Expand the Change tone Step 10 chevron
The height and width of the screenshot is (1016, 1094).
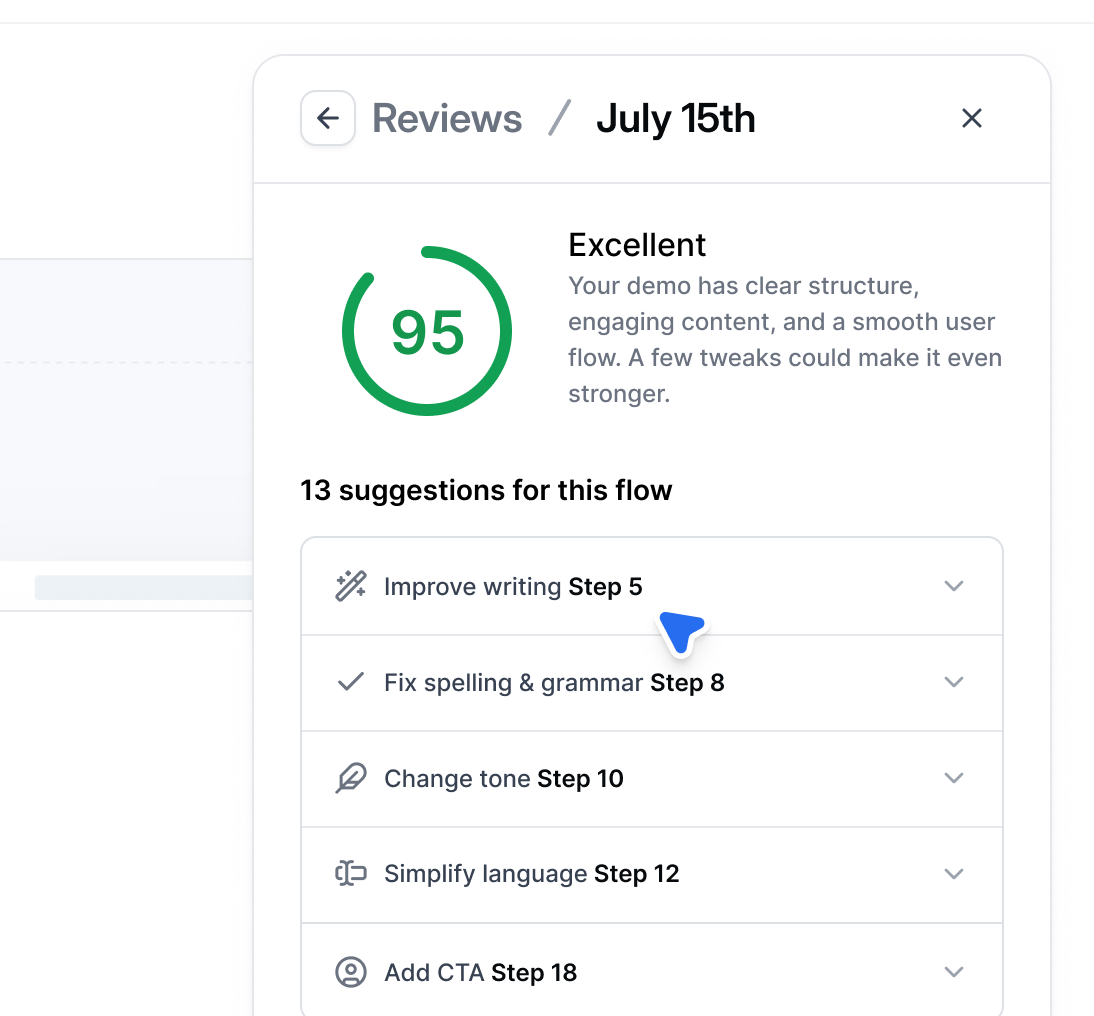pyautogui.click(x=954, y=778)
